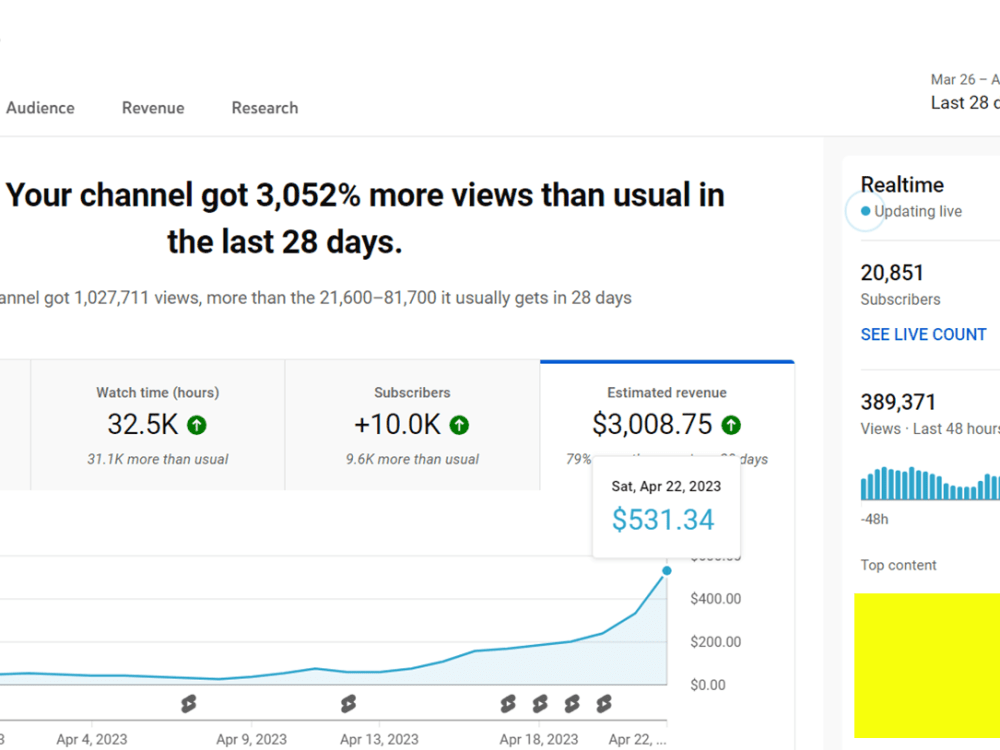Click the green up arrow beside +10.0K subscribers
Viewport: 1000px width, 750px height.
(459, 425)
